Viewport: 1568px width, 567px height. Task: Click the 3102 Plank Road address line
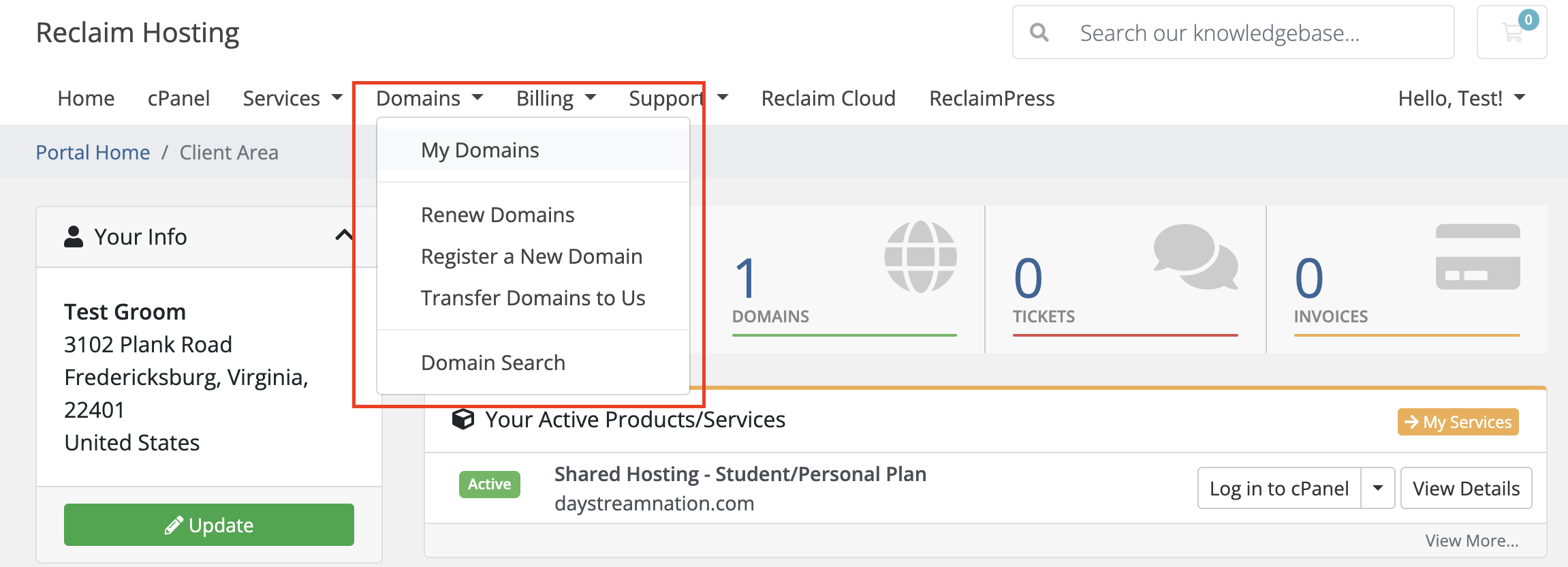pos(148,344)
